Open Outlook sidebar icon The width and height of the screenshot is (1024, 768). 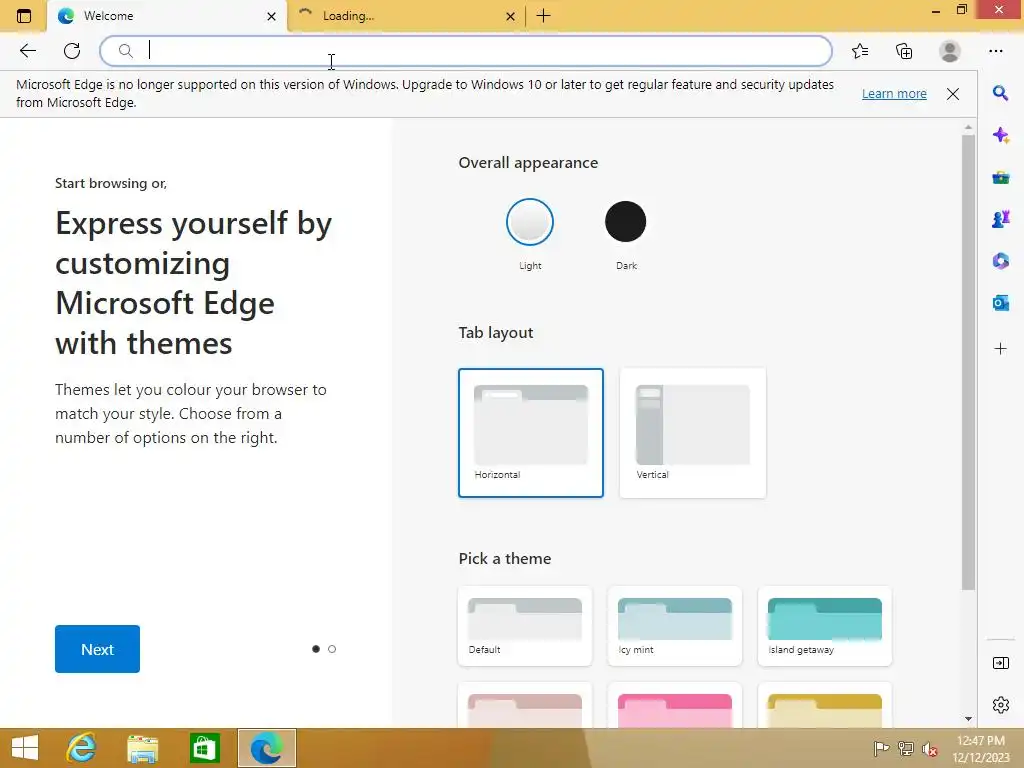point(1000,303)
